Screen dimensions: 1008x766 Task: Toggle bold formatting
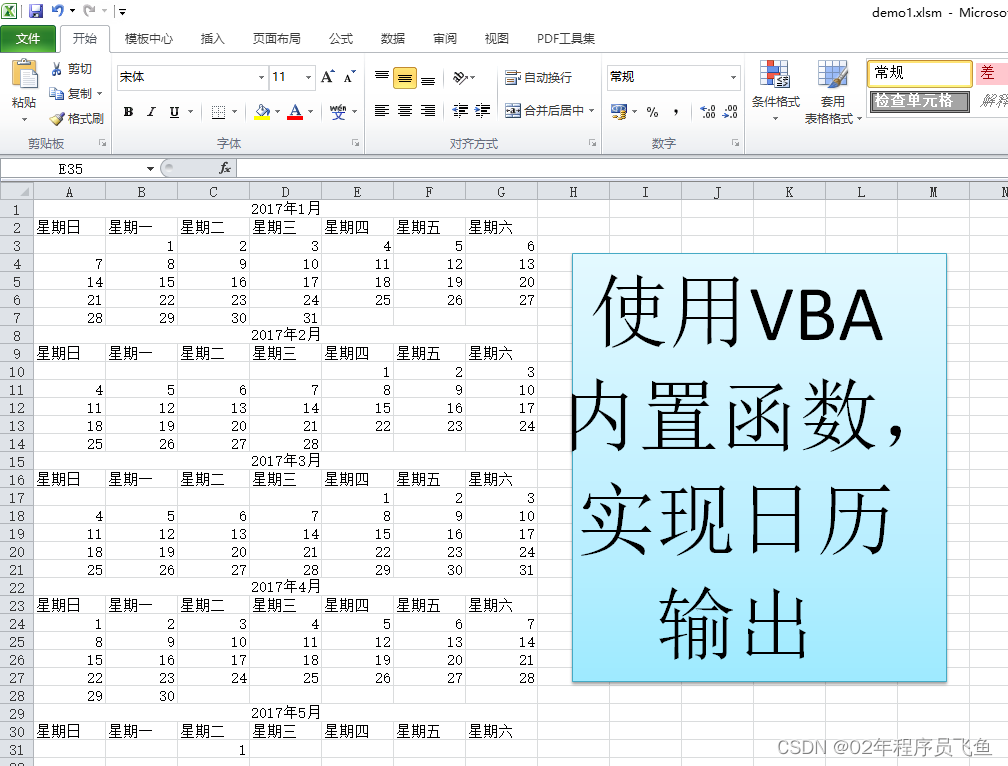pos(129,112)
